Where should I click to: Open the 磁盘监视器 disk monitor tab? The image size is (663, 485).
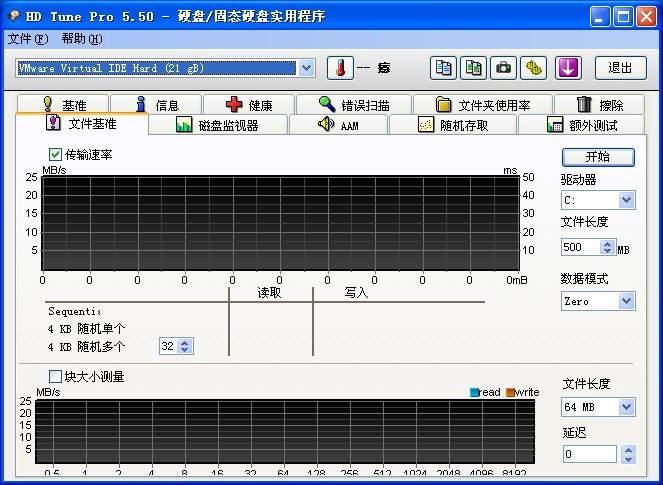coord(217,125)
